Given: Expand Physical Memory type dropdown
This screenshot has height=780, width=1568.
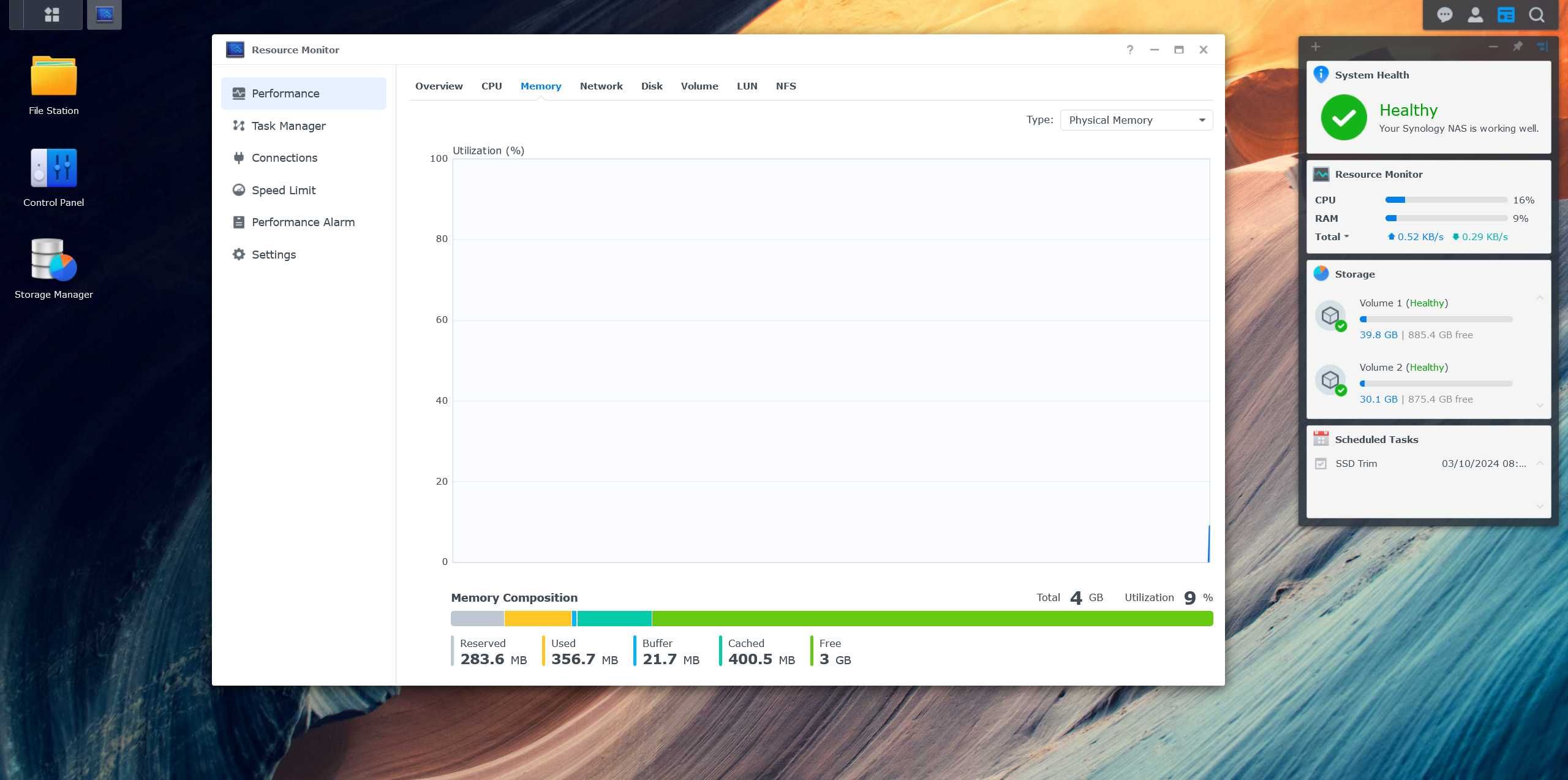Looking at the screenshot, I should coord(1201,120).
